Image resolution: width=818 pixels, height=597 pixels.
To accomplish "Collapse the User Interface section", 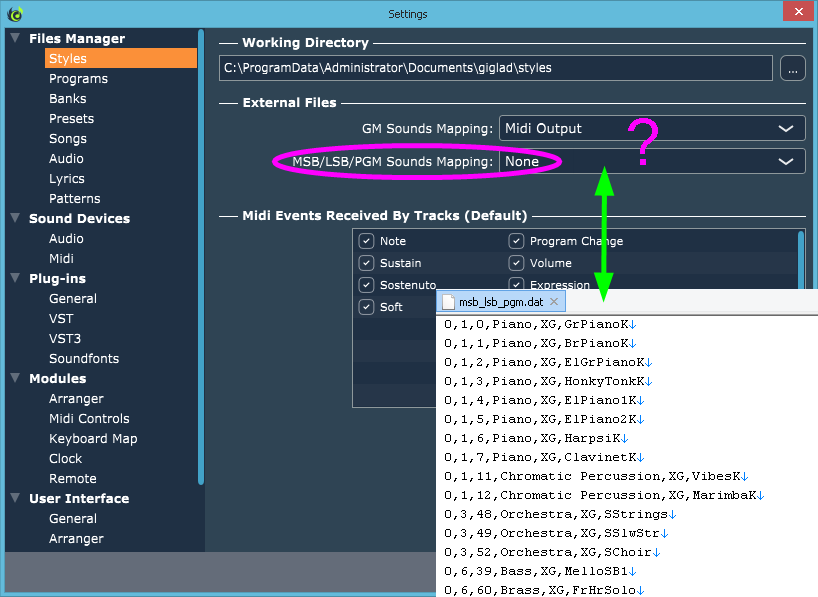I will coord(15,498).
